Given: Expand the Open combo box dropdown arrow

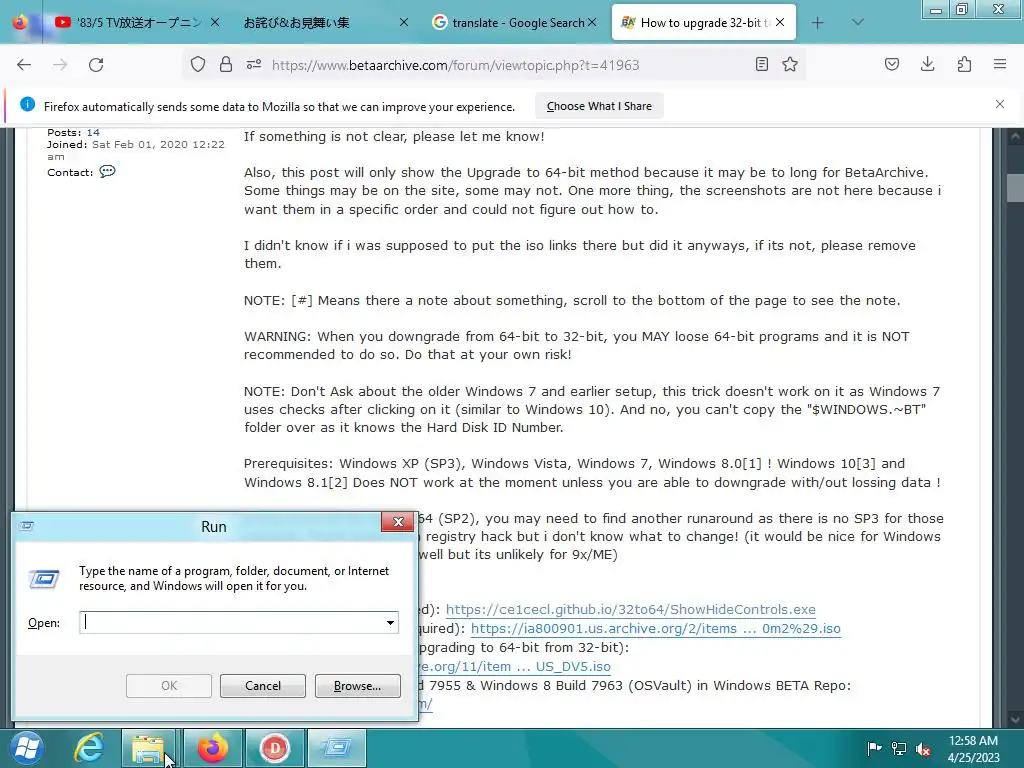Looking at the screenshot, I should [x=391, y=622].
